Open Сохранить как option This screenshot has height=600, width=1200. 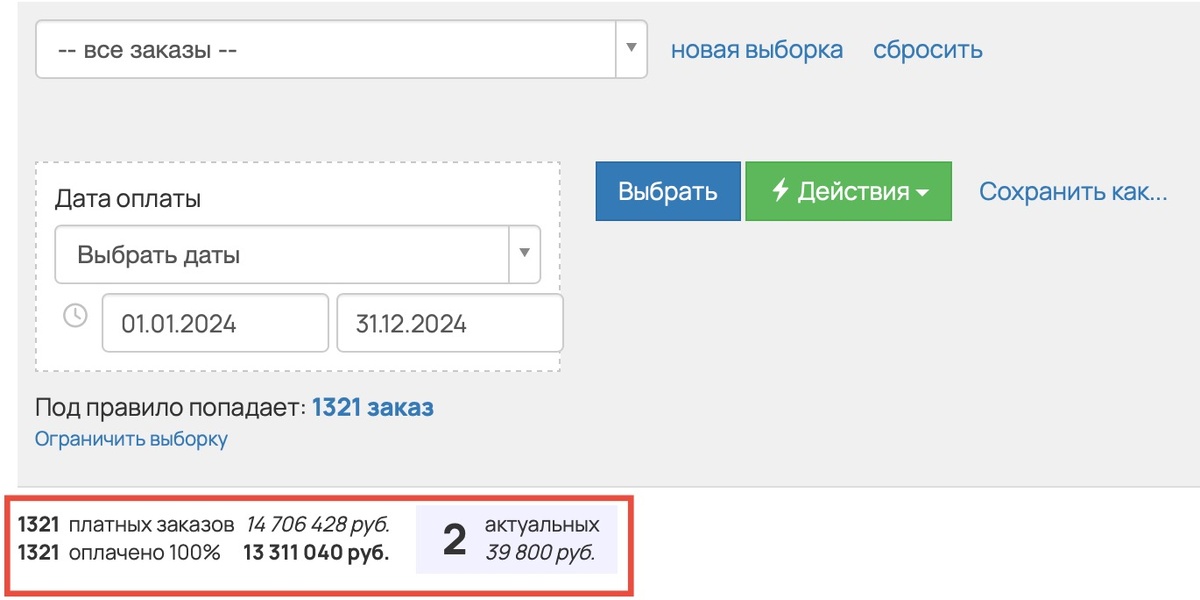[1073, 191]
